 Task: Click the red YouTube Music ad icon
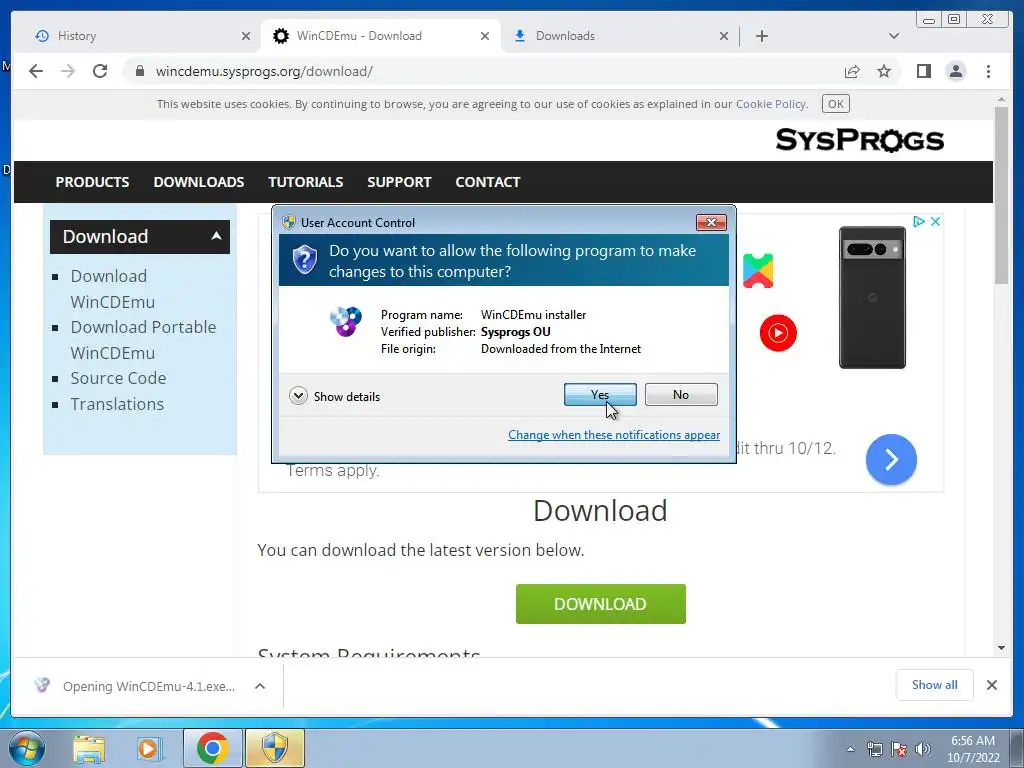778,333
